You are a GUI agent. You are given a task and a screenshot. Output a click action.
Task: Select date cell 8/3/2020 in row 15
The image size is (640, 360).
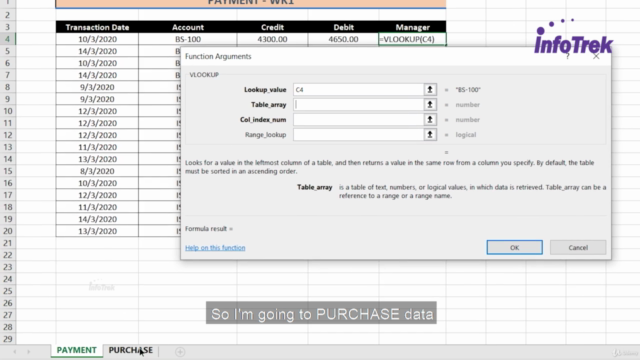97,171
